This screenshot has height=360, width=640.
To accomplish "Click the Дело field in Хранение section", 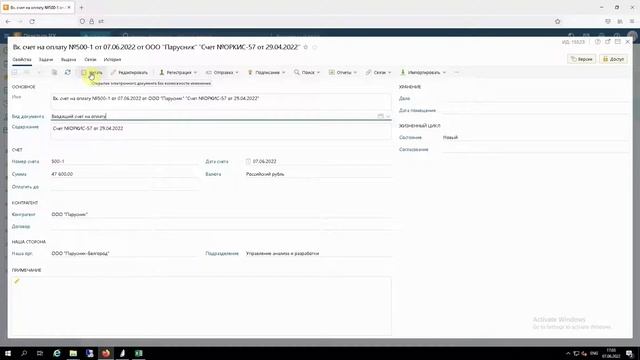I will [x=536, y=98].
